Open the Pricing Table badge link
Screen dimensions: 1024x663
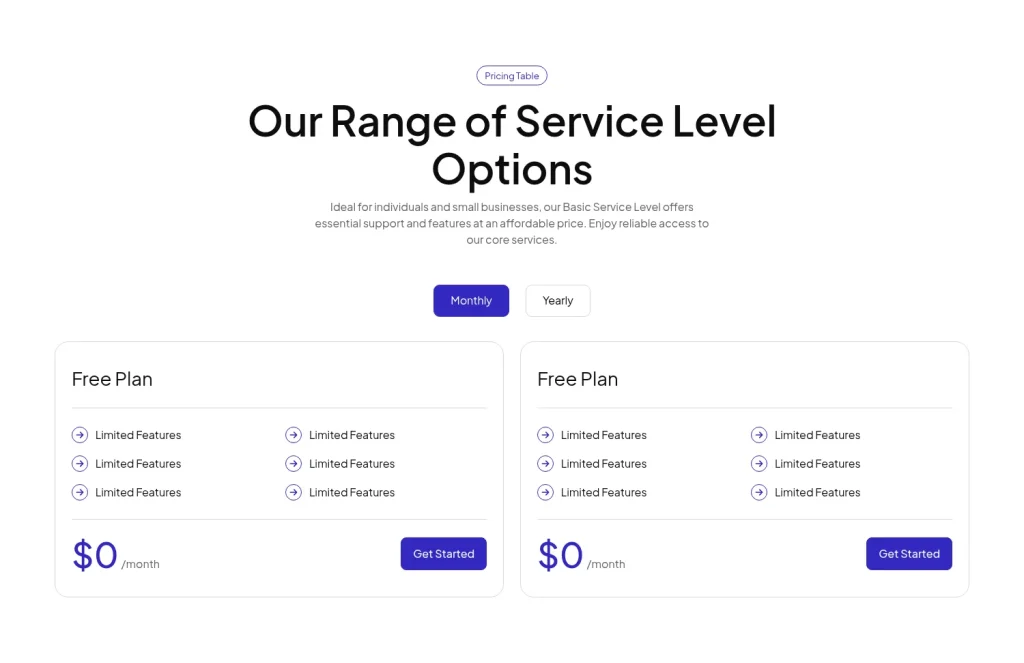click(511, 75)
